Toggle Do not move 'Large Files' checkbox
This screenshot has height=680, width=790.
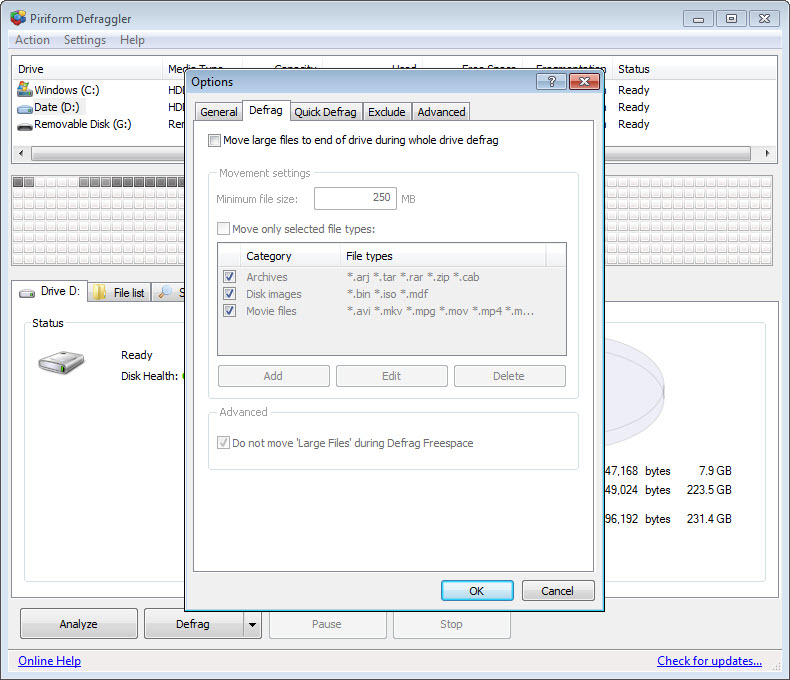223,443
